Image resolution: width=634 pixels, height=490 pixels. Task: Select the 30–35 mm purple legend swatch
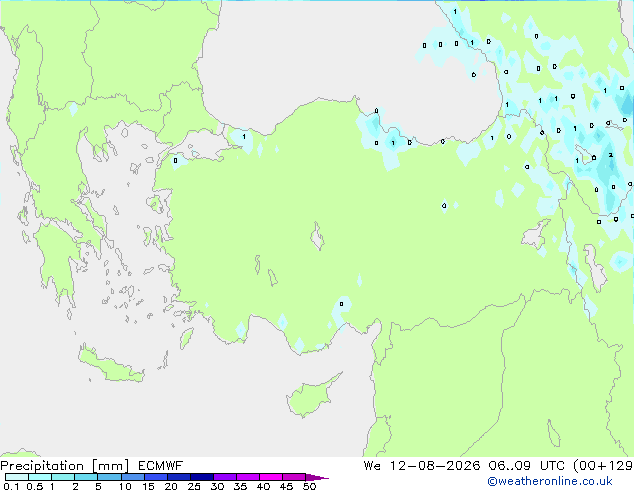pyautogui.click(x=224, y=477)
